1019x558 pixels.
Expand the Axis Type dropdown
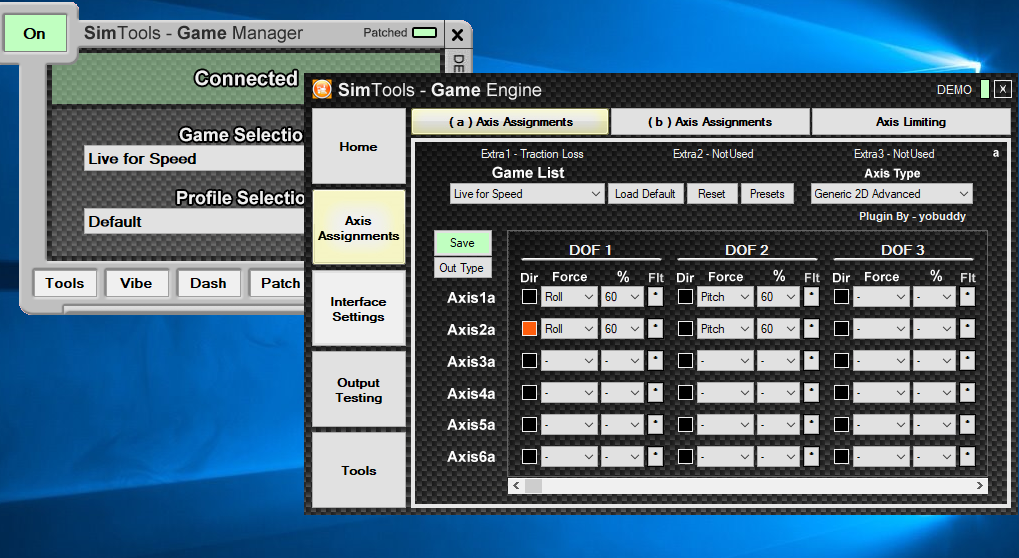[x=891, y=194]
